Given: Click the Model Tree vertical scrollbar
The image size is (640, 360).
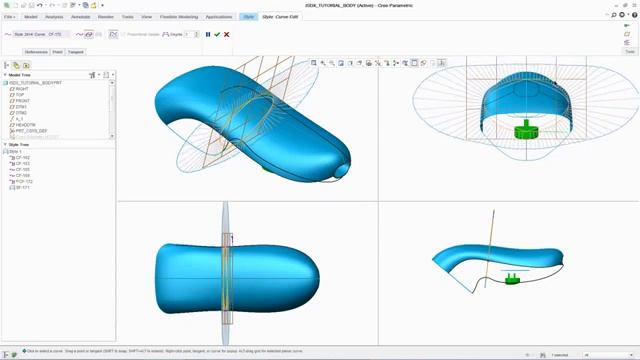Looking at the screenshot, I should tap(112, 109).
